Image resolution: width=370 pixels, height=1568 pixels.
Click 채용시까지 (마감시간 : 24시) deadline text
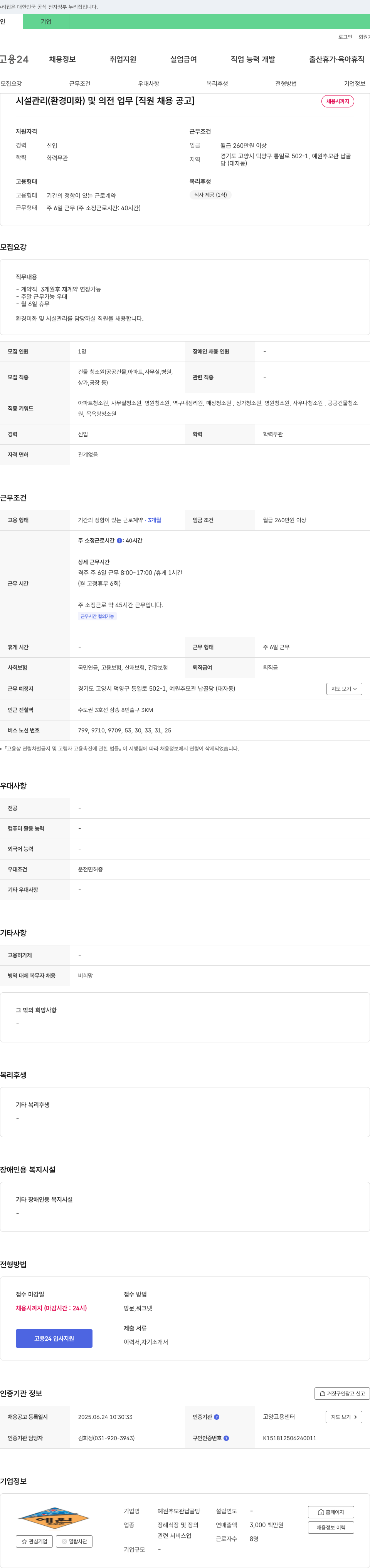point(51,1308)
